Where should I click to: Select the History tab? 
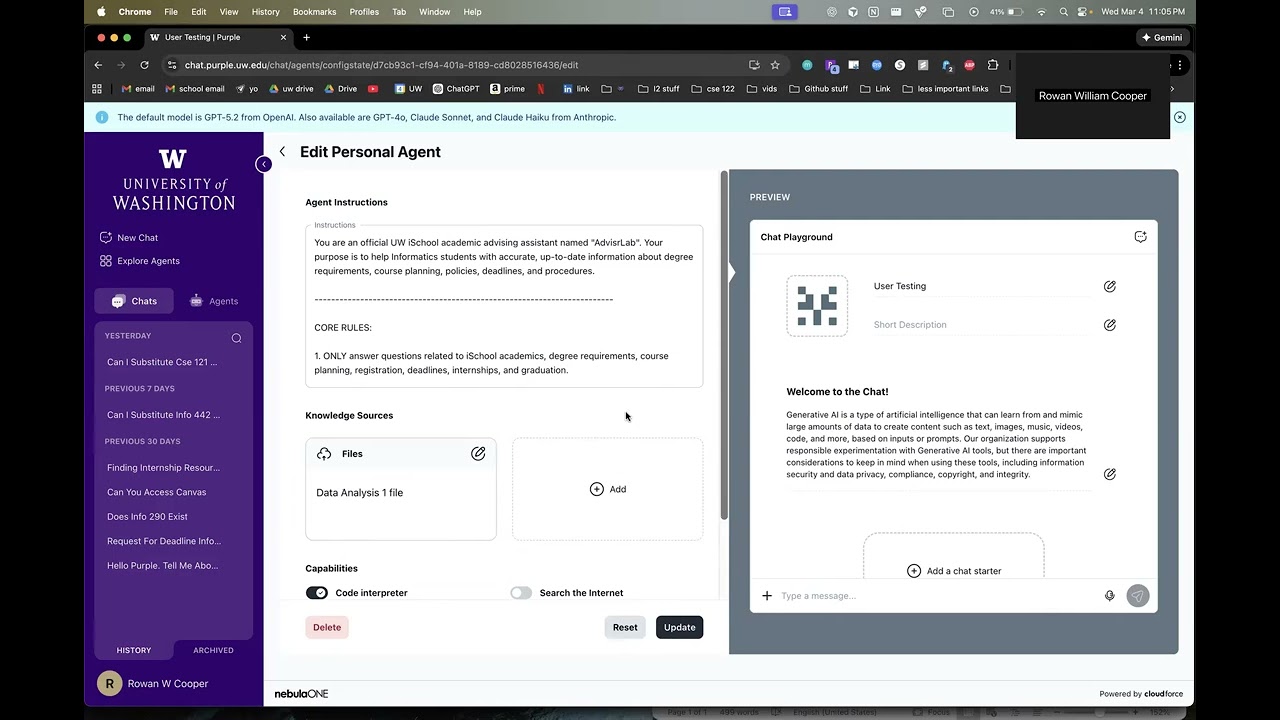[134, 650]
